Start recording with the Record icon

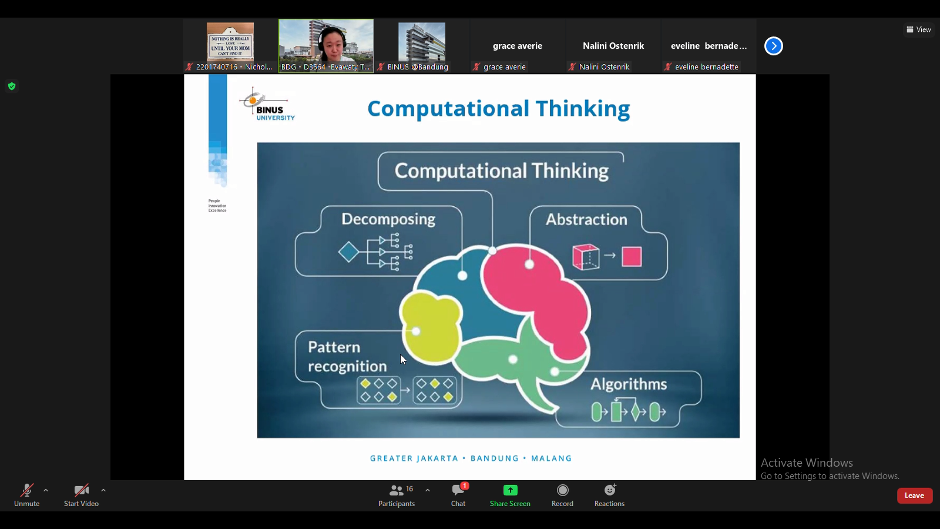tap(562, 491)
